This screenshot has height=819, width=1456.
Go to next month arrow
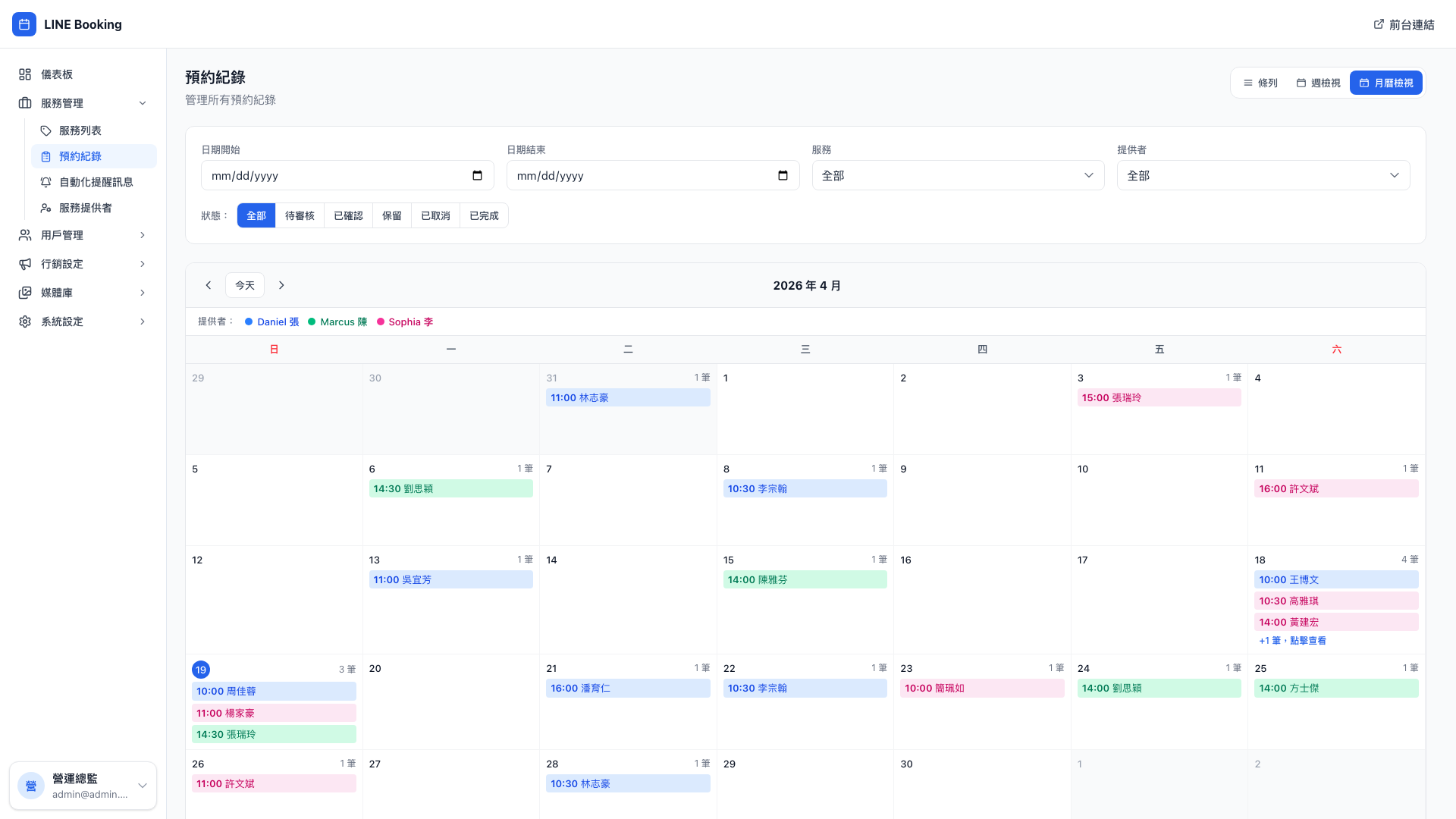coord(281,285)
